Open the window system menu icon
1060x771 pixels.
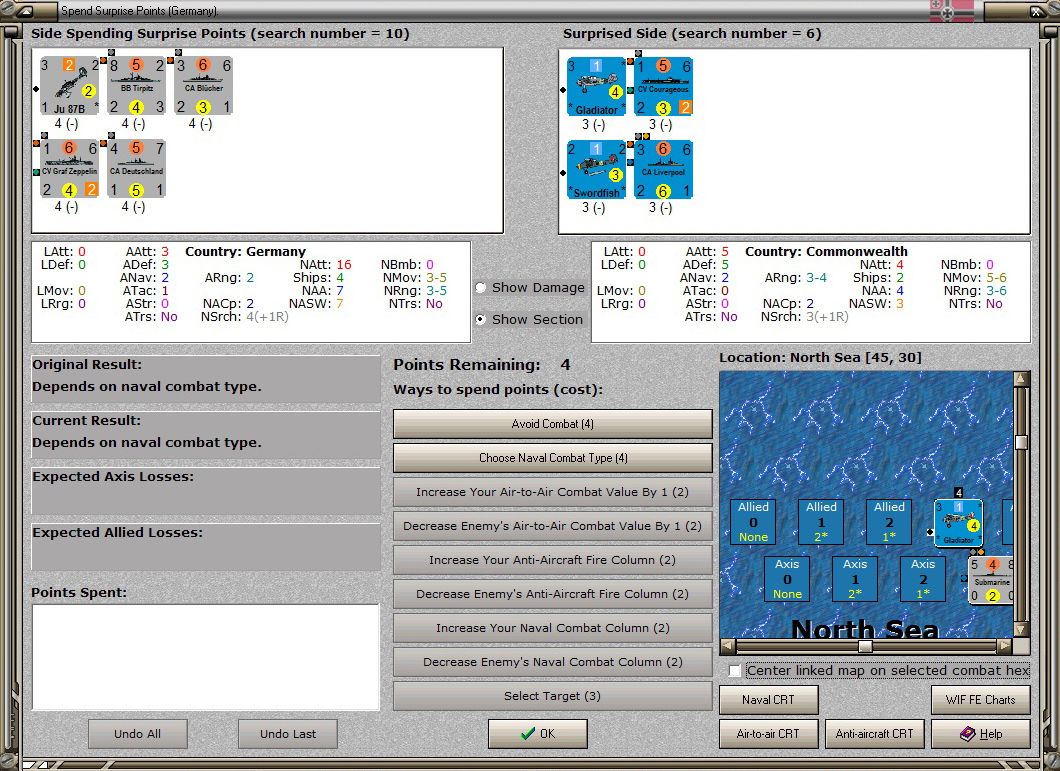click(x=24, y=11)
